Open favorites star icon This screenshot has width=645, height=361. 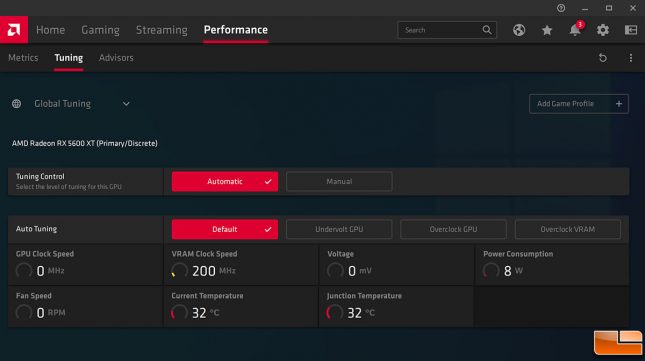pyautogui.click(x=547, y=30)
